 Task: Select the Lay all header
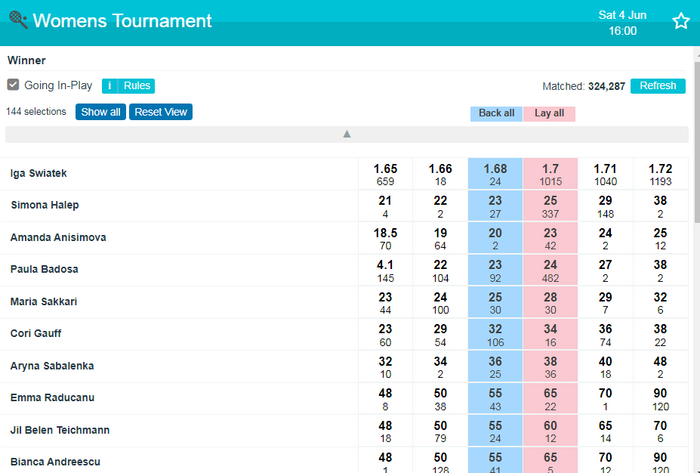click(x=549, y=113)
